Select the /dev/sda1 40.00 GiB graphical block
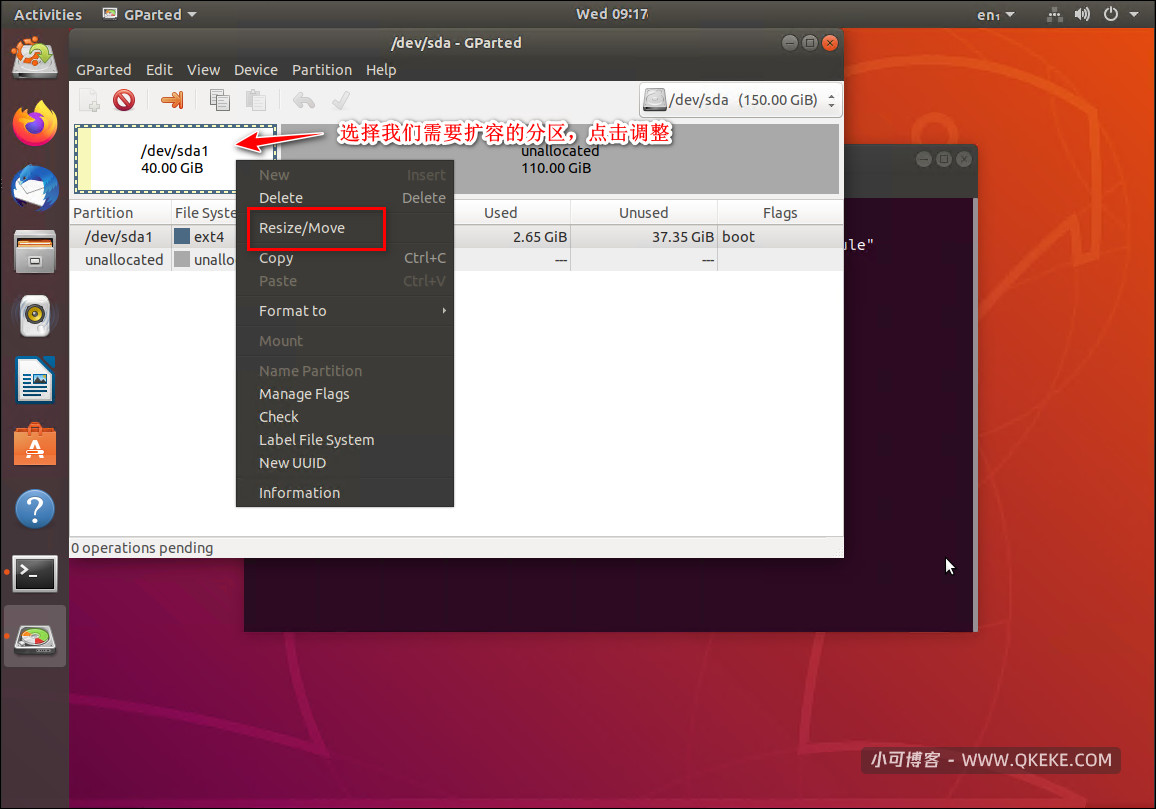Viewport: 1156px width, 809px height. 175,159
